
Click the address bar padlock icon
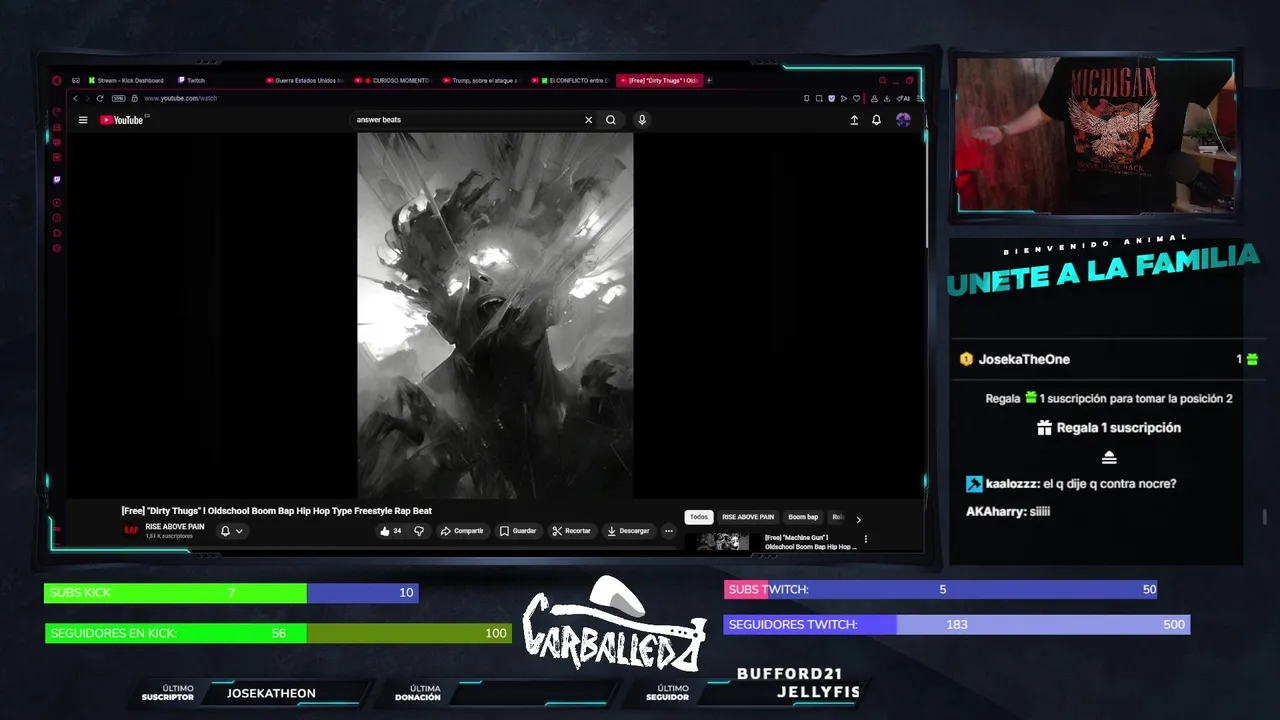coord(134,98)
